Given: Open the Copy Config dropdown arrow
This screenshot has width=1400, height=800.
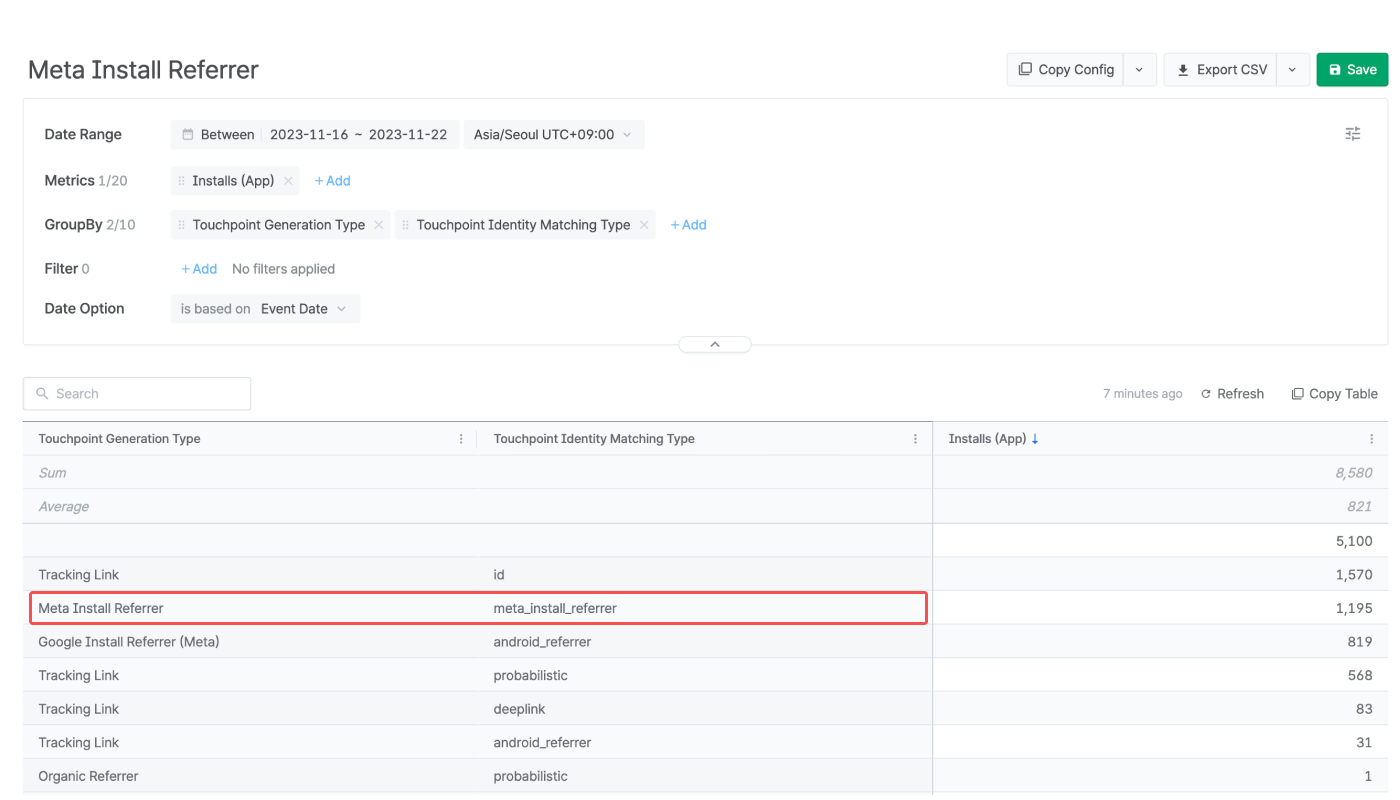Looking at the screenshot, I should click(x=1140, y=70).
